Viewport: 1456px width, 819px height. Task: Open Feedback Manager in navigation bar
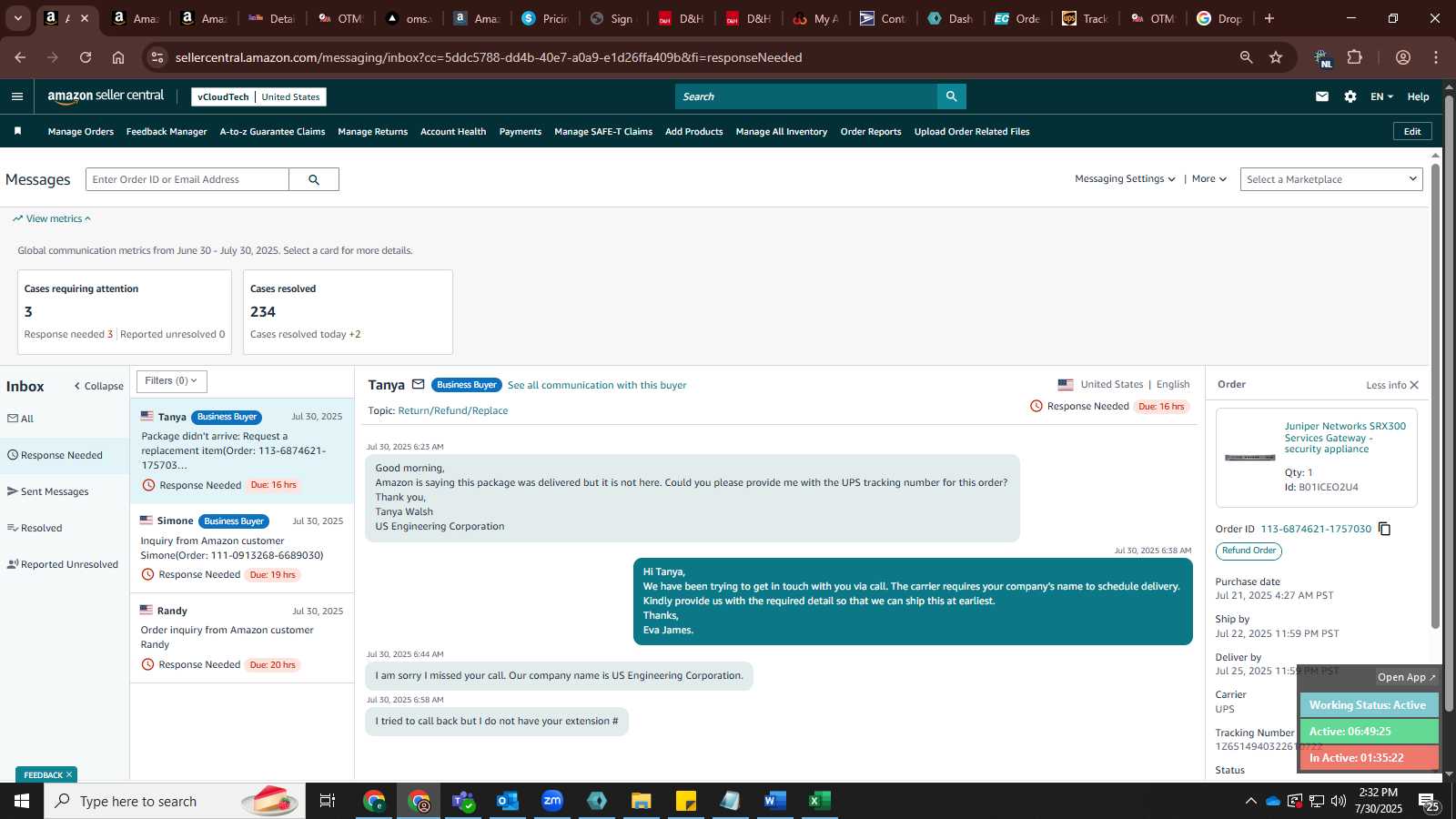point(167,132)
